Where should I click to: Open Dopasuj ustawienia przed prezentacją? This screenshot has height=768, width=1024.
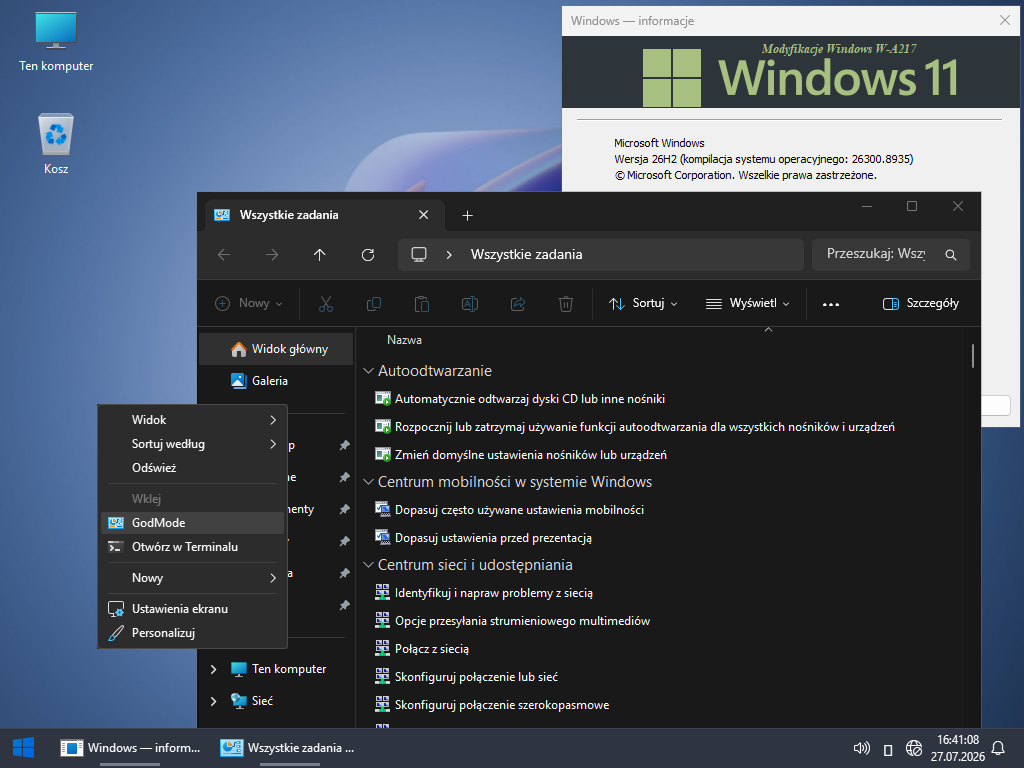483,538
